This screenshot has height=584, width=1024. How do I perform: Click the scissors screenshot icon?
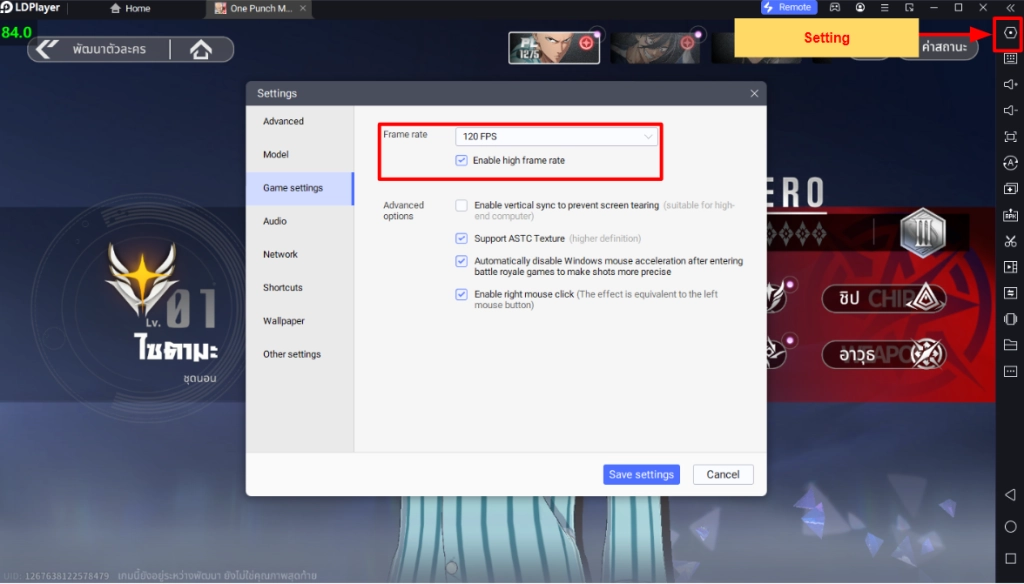click(1010, 241)
